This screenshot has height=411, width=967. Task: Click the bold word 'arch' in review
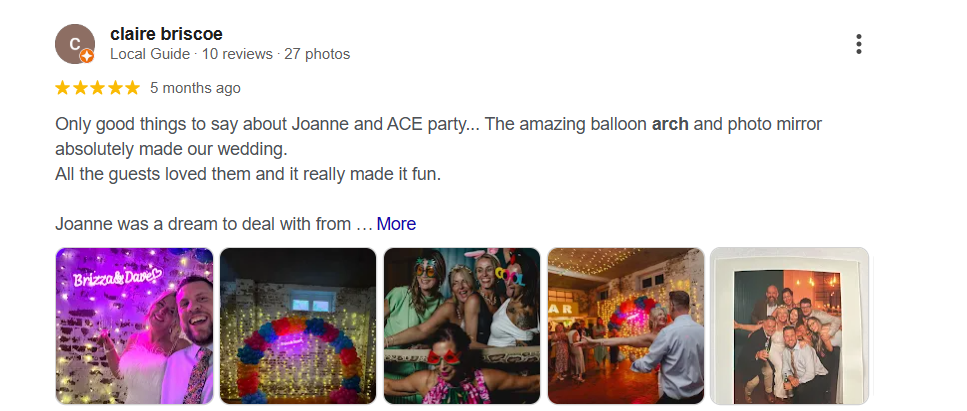670,125
